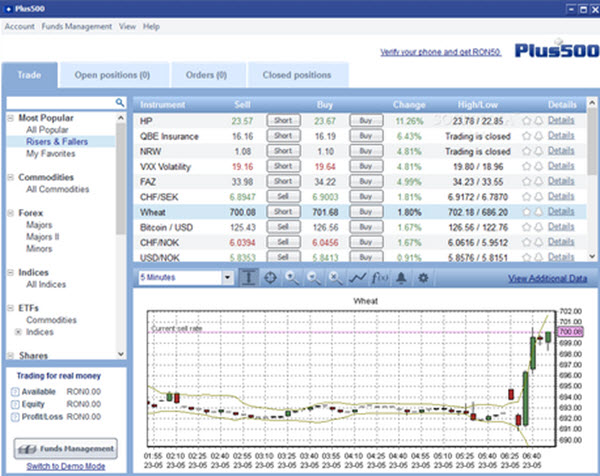600x476 pixels.
Task: Expand the ETFs Indices subcategory
Action: point(18,332)
